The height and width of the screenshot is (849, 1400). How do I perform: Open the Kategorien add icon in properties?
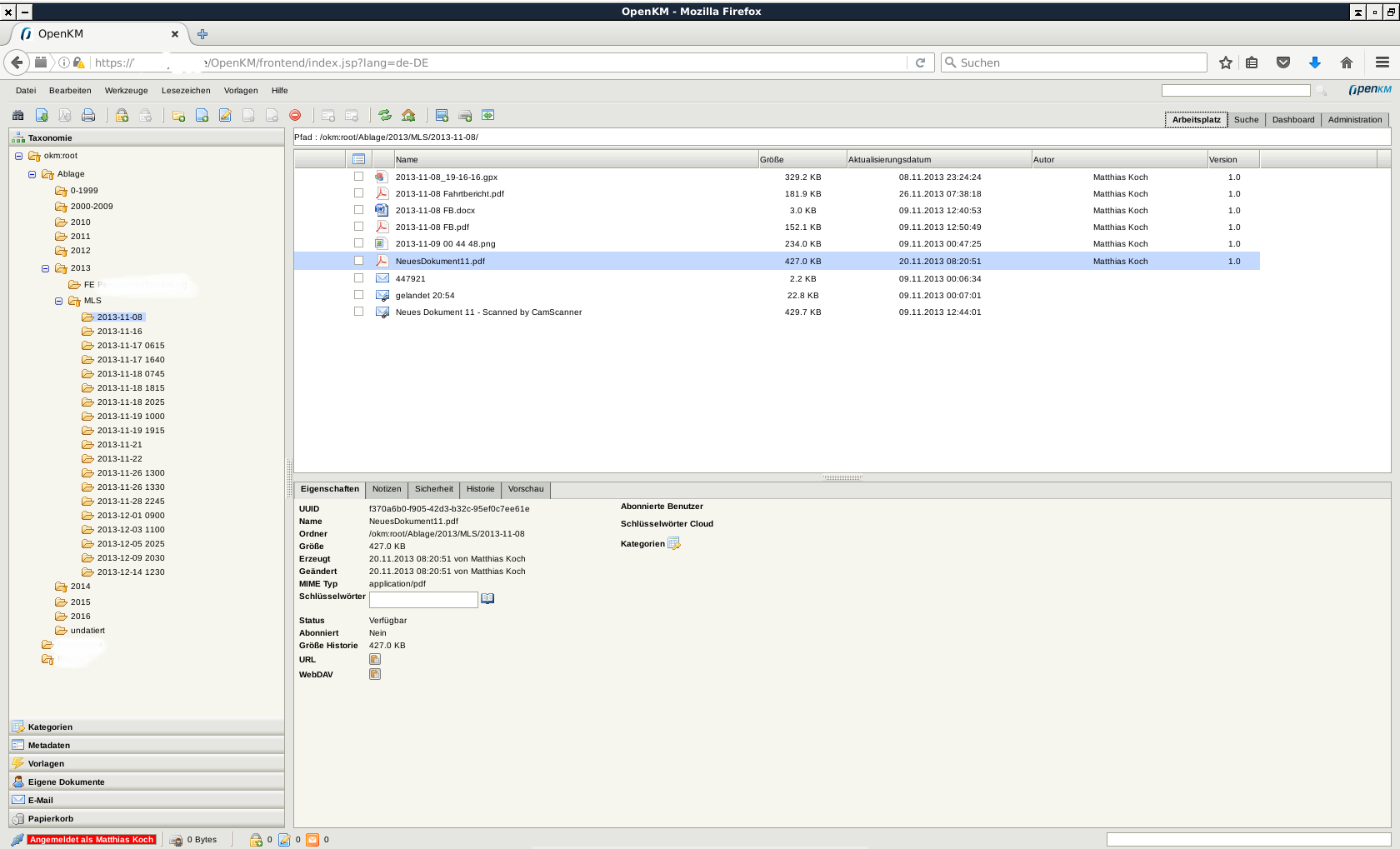point(674,543)
